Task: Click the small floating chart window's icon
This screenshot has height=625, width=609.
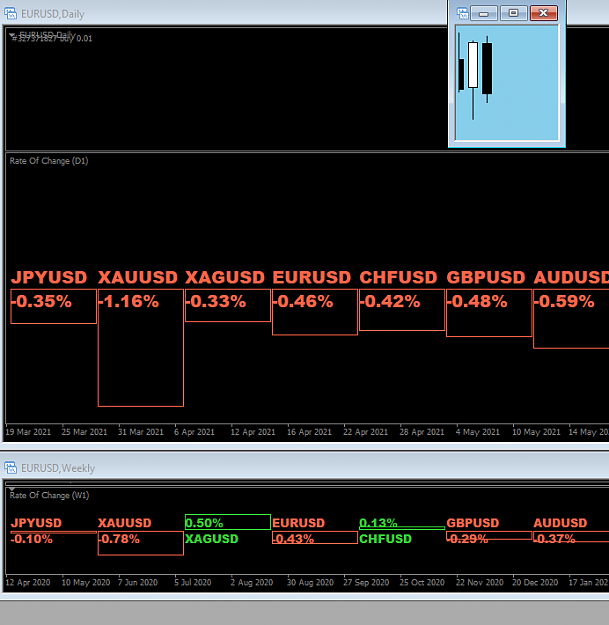Action: point(462,13)
